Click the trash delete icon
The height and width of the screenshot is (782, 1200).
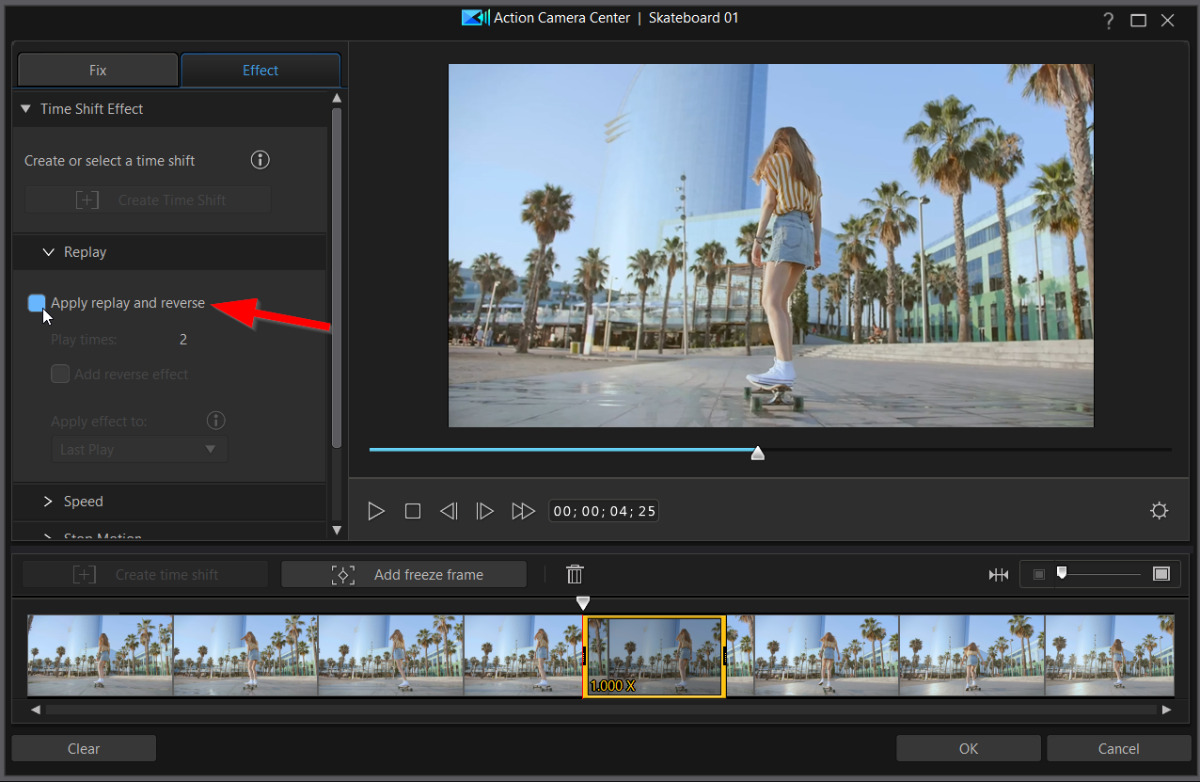tap(575, 574)
